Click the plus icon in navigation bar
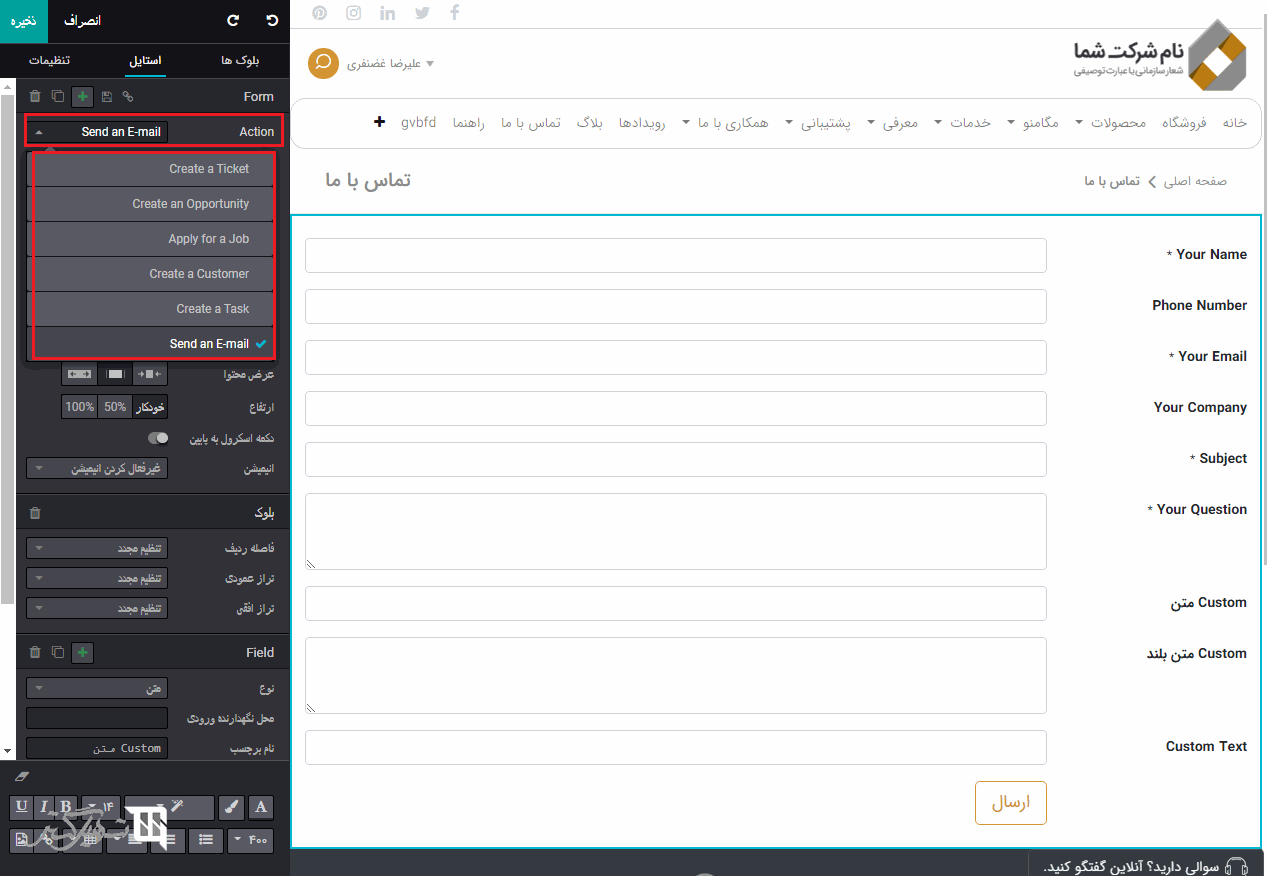 point(379,122)
